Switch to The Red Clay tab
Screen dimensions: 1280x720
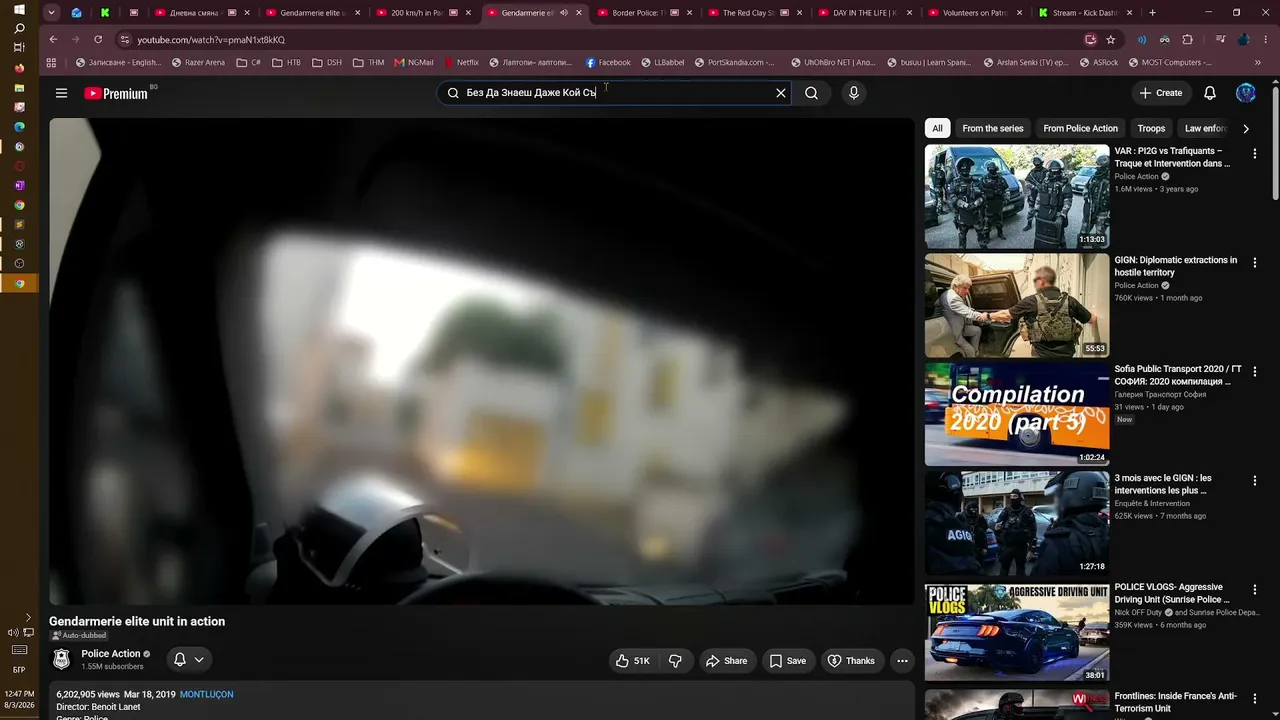pyautogui.click(x=756, y=13)
